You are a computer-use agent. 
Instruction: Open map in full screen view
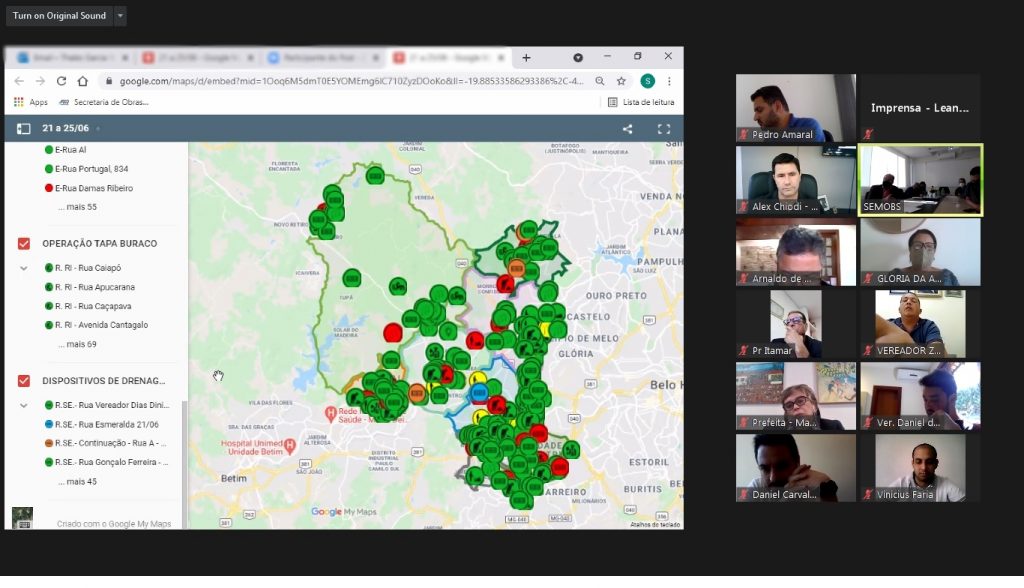[x=663, y=129]
